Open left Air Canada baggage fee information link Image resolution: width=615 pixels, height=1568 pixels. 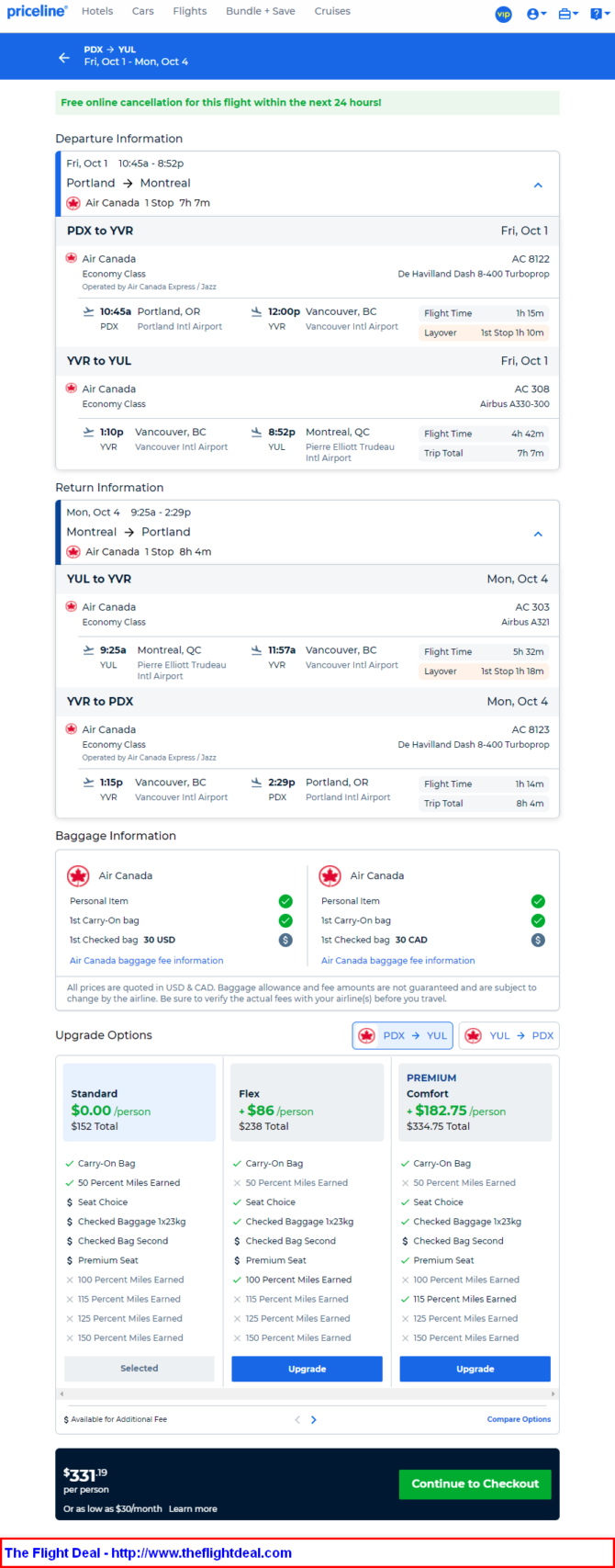[x=147, y=961]
